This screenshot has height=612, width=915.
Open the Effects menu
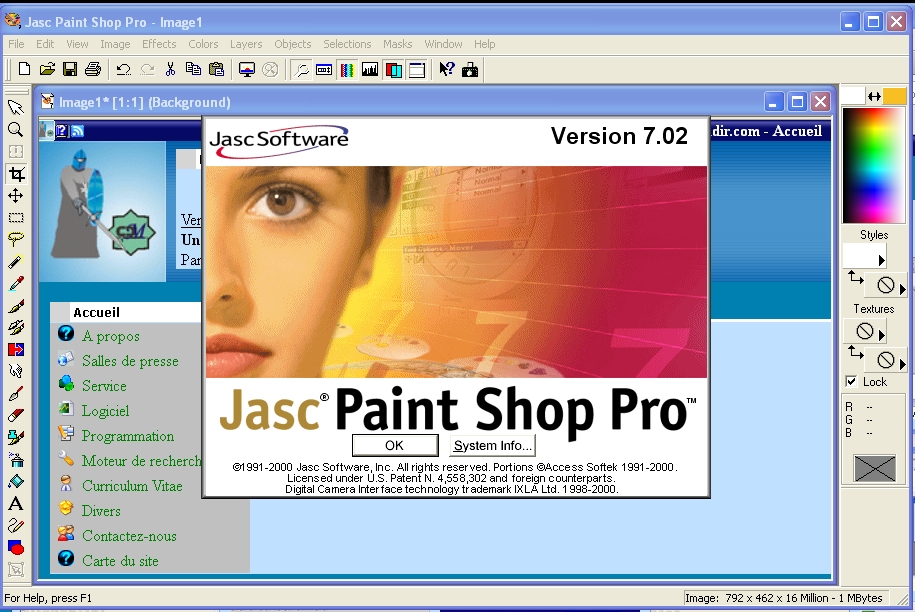(159, 44)
